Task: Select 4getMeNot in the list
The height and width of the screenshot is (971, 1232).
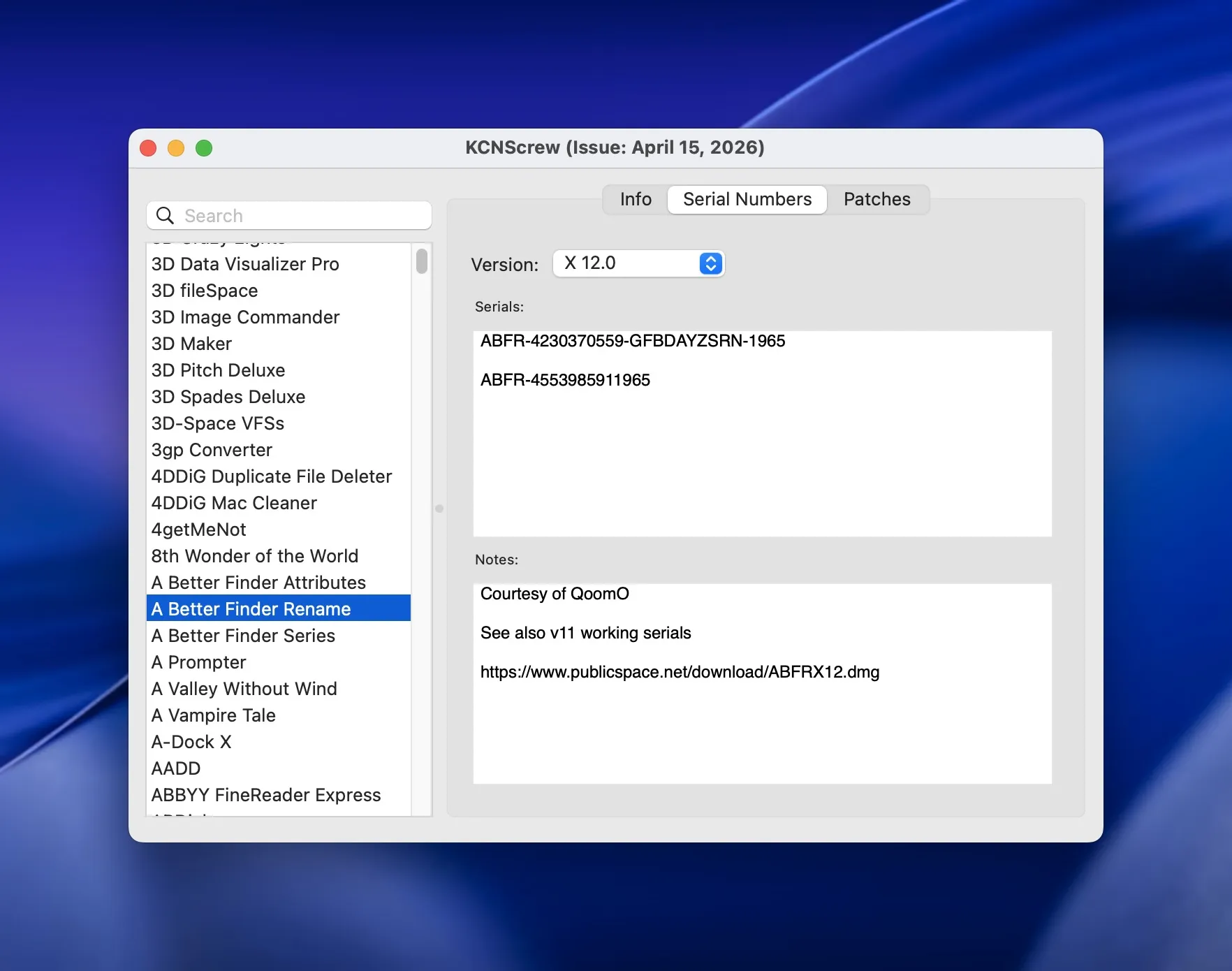Action: click(279, 530)
